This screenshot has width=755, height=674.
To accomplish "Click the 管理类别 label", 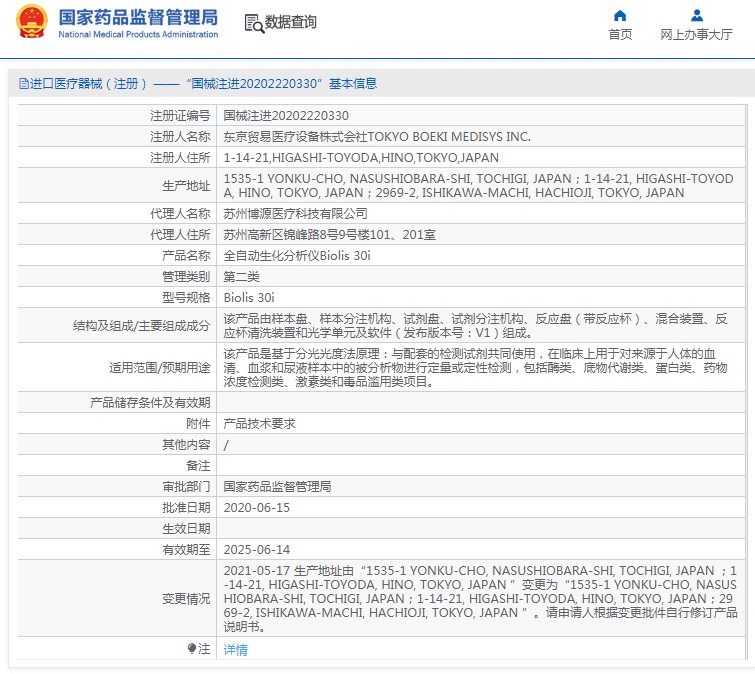I will pos(186,277).
